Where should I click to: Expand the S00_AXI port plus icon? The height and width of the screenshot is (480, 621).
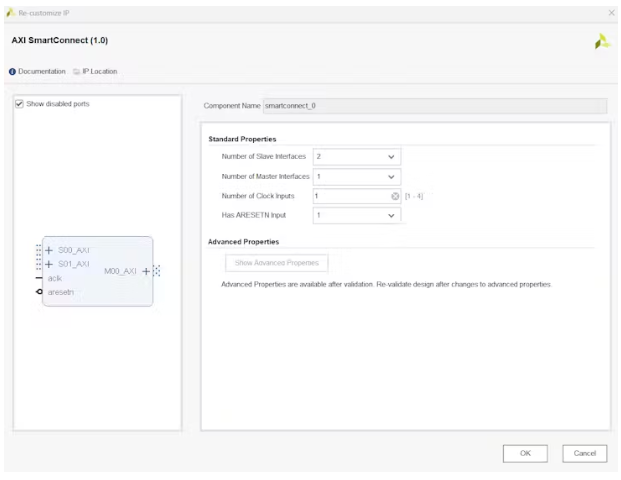click(x=48, y=250)
